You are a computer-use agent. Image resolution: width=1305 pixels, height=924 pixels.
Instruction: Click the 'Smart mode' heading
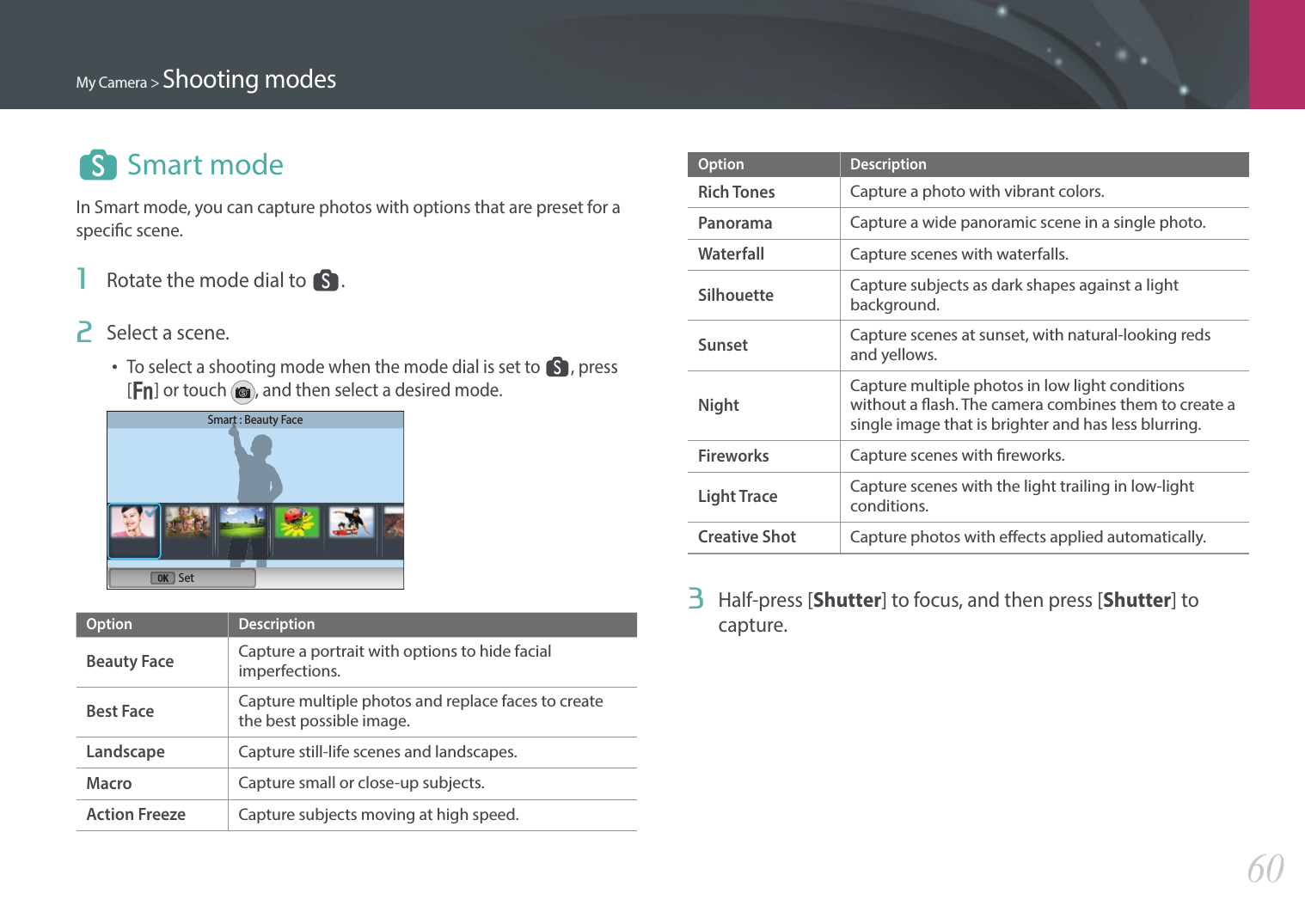pyautogui.click(x=205, y=165)
